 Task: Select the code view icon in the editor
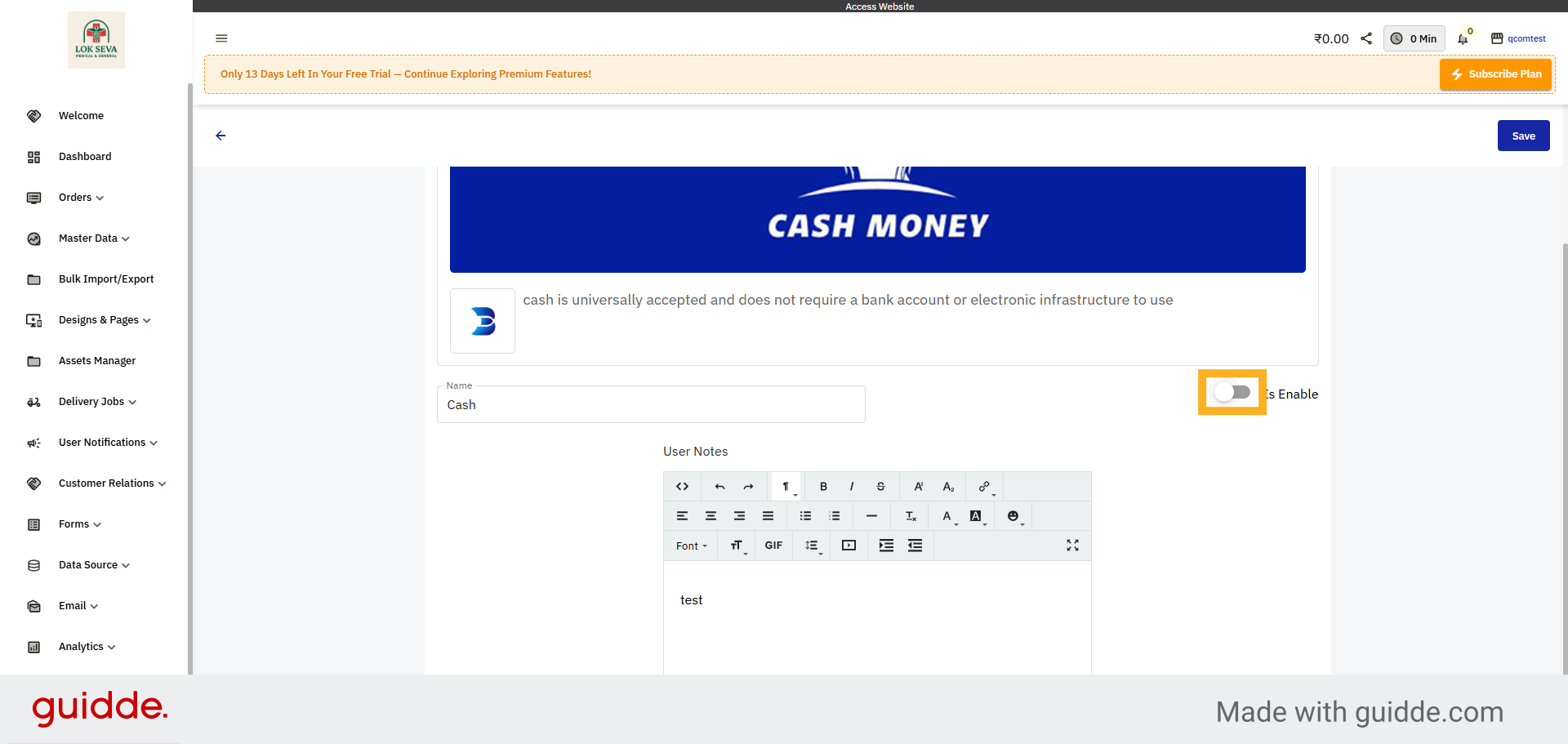[682, 486]
